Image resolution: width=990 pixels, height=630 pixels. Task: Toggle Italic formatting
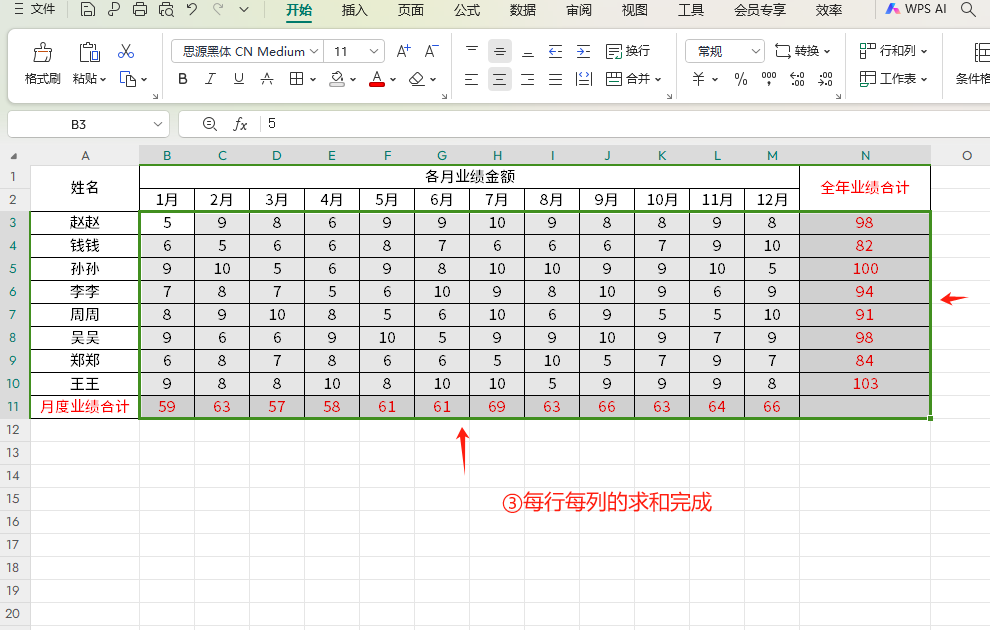point(210,79)
